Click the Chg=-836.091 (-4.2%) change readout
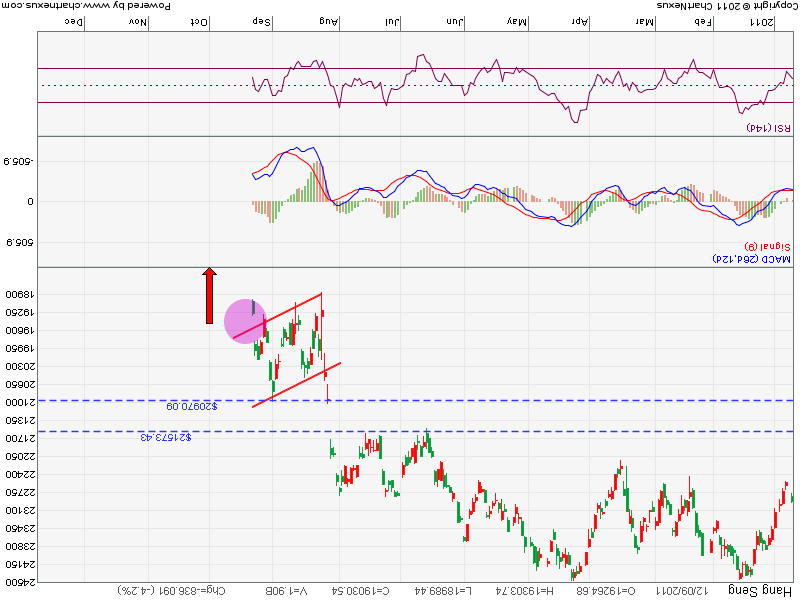 point(171,590)
